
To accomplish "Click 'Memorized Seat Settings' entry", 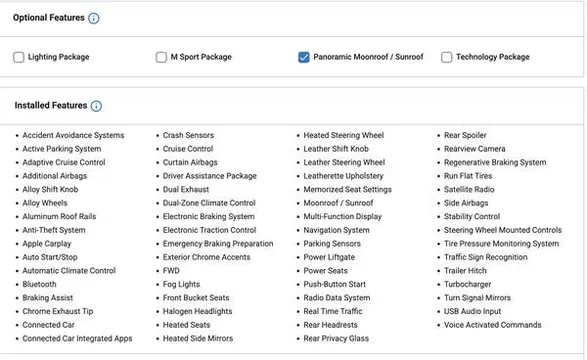I will tap(347, 189).
